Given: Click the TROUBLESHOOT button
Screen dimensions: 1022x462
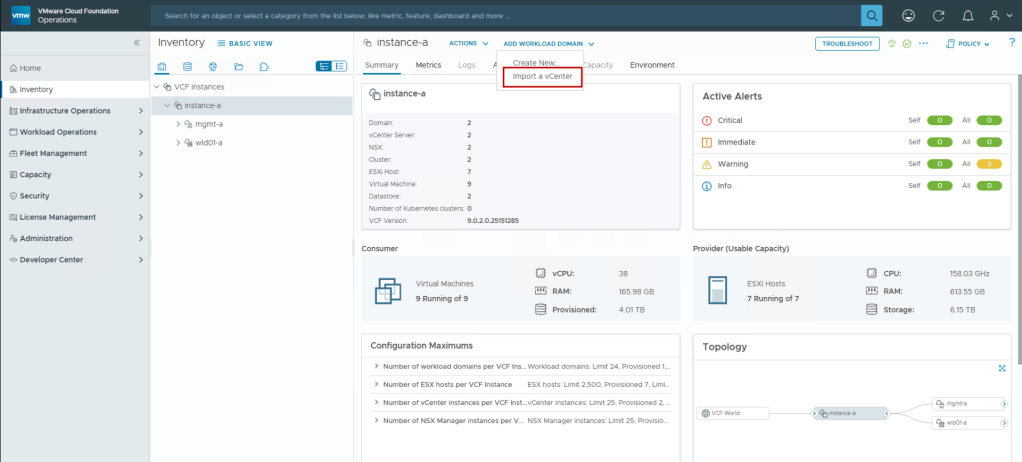Looking at the screenshot, I should click(847, 44).
